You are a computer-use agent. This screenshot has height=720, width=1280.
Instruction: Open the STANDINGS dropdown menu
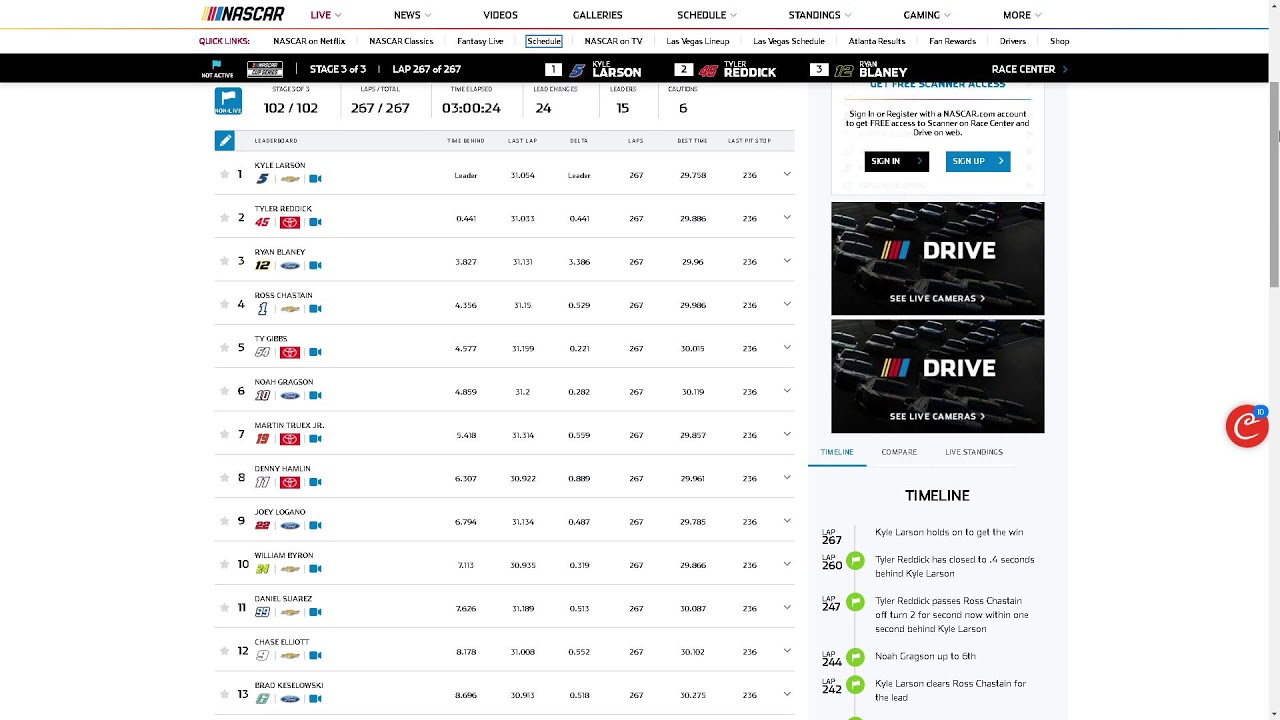pyautogui.click(x=819, y=15)
